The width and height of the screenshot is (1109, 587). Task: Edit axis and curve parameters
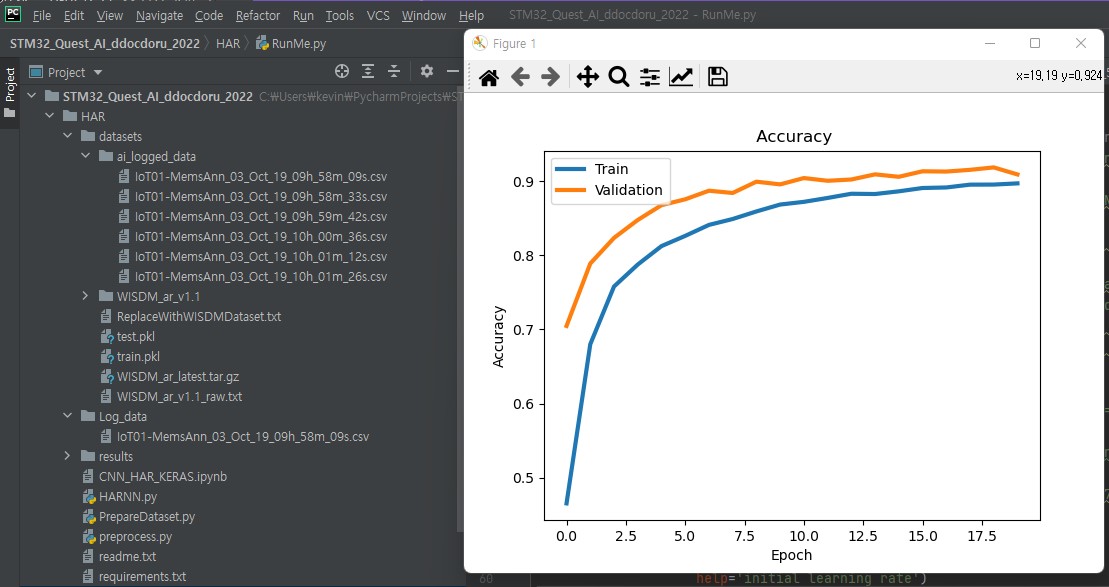pos(681,78)
